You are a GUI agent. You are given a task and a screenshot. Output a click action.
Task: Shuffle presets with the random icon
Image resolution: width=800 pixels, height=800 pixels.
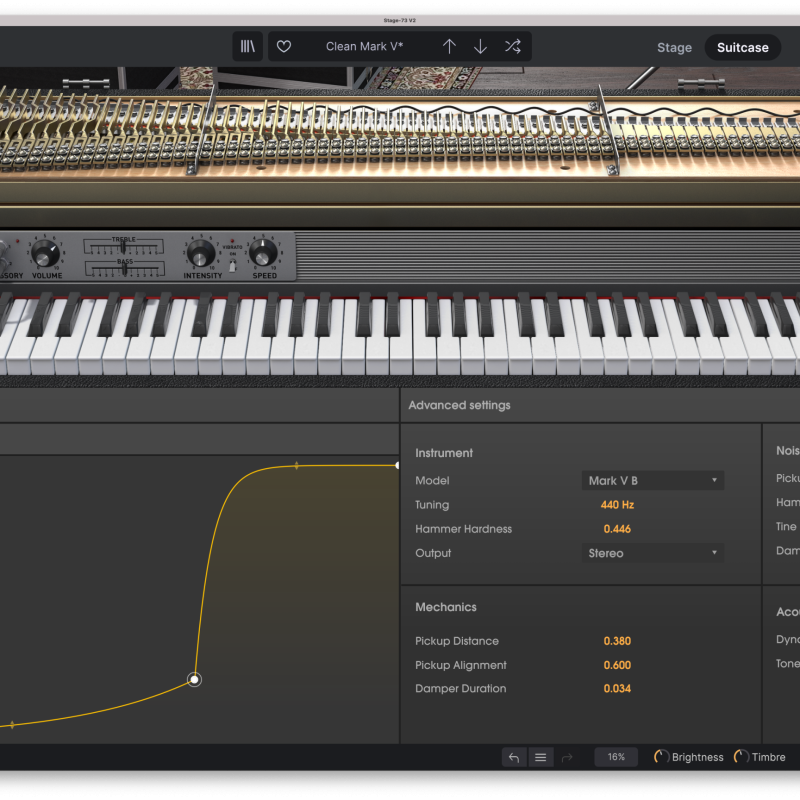pyautogui.click(x=513, y=46)
